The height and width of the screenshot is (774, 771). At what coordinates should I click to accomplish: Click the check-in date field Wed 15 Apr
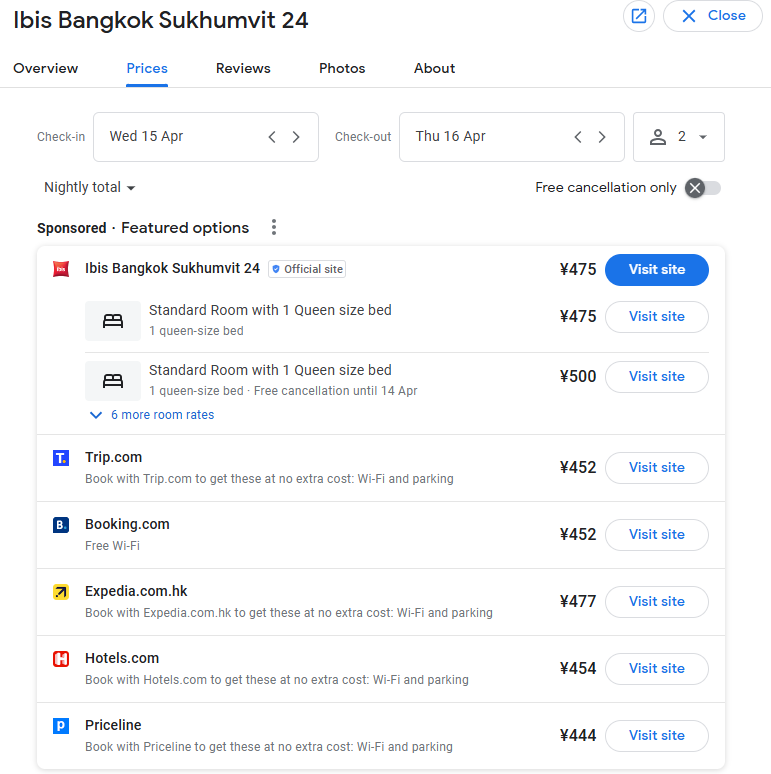pos(206,137)
